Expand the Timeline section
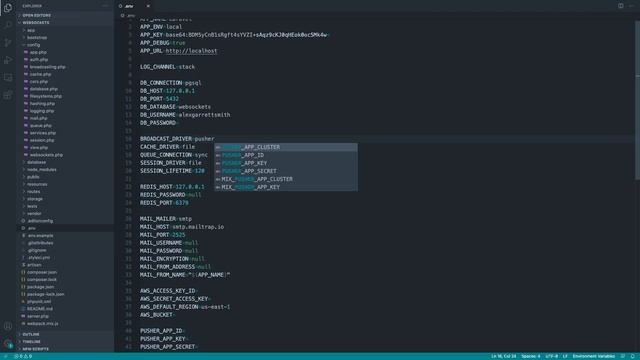The image size is (640, 360). click(x=65, y=342)
